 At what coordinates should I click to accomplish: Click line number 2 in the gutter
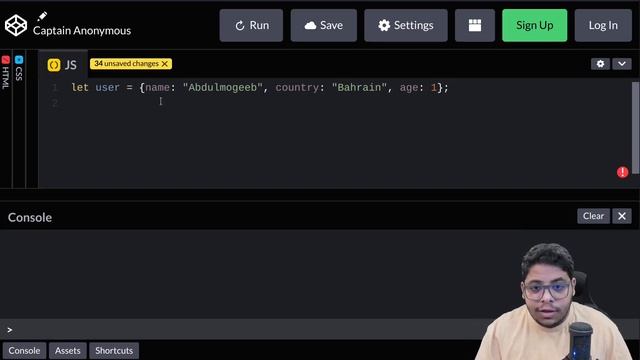[55, 103]
